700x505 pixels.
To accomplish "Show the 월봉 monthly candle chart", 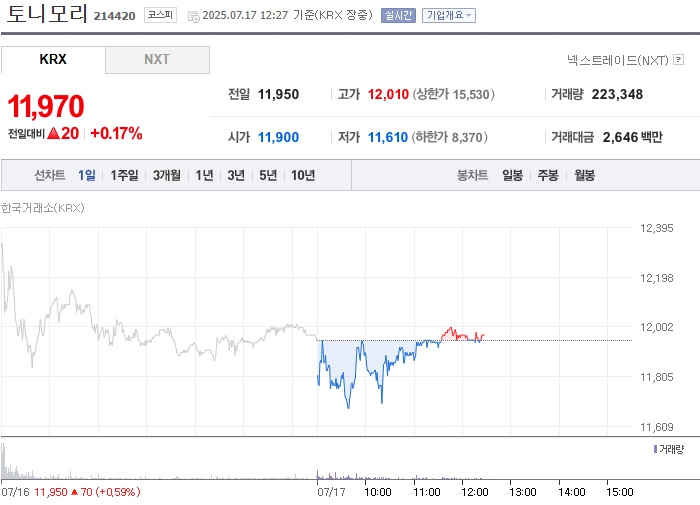I will [584, 175].
